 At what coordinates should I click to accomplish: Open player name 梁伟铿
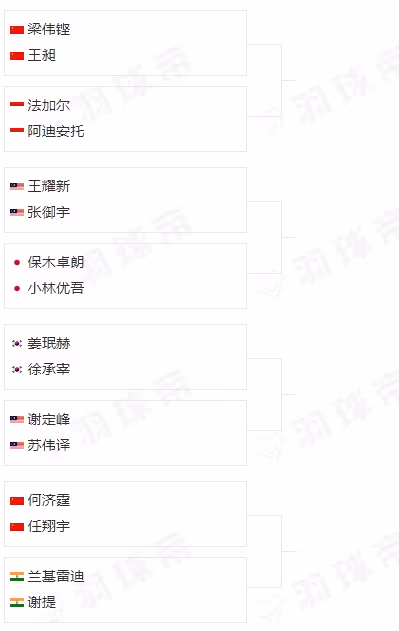click(49, 29)
